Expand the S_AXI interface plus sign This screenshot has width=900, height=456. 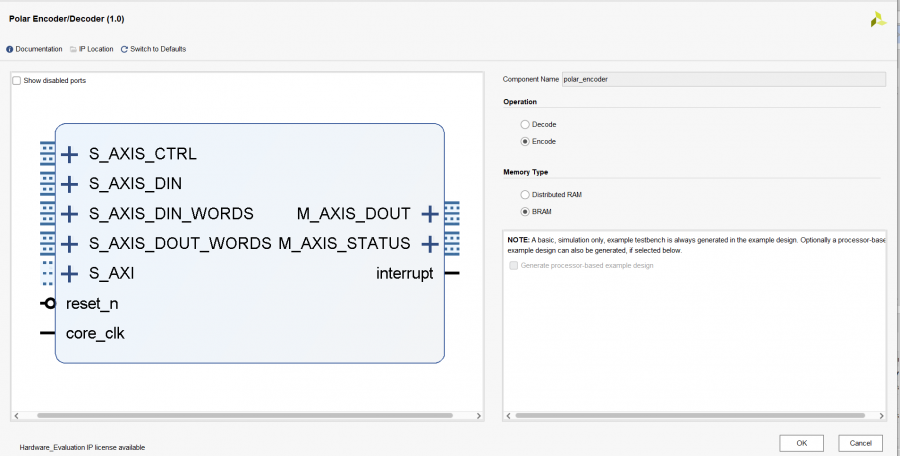point(69,273)
